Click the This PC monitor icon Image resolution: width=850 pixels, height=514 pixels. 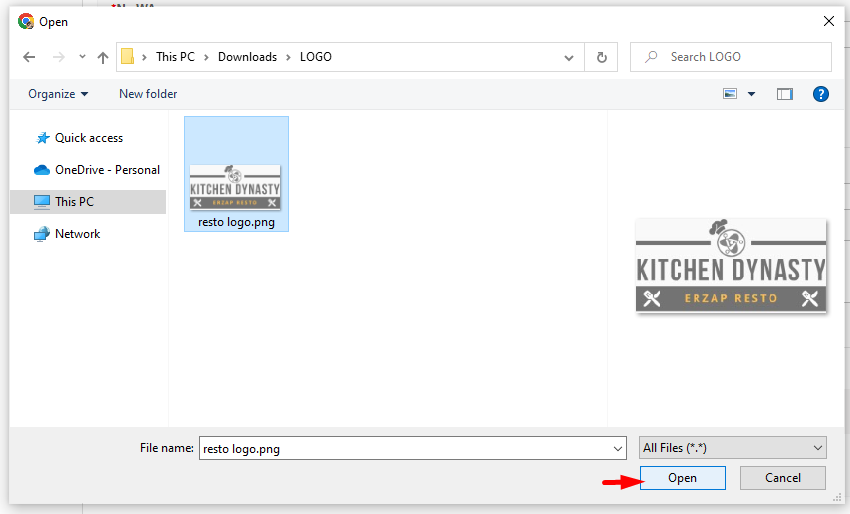click(x=42, y=202)
